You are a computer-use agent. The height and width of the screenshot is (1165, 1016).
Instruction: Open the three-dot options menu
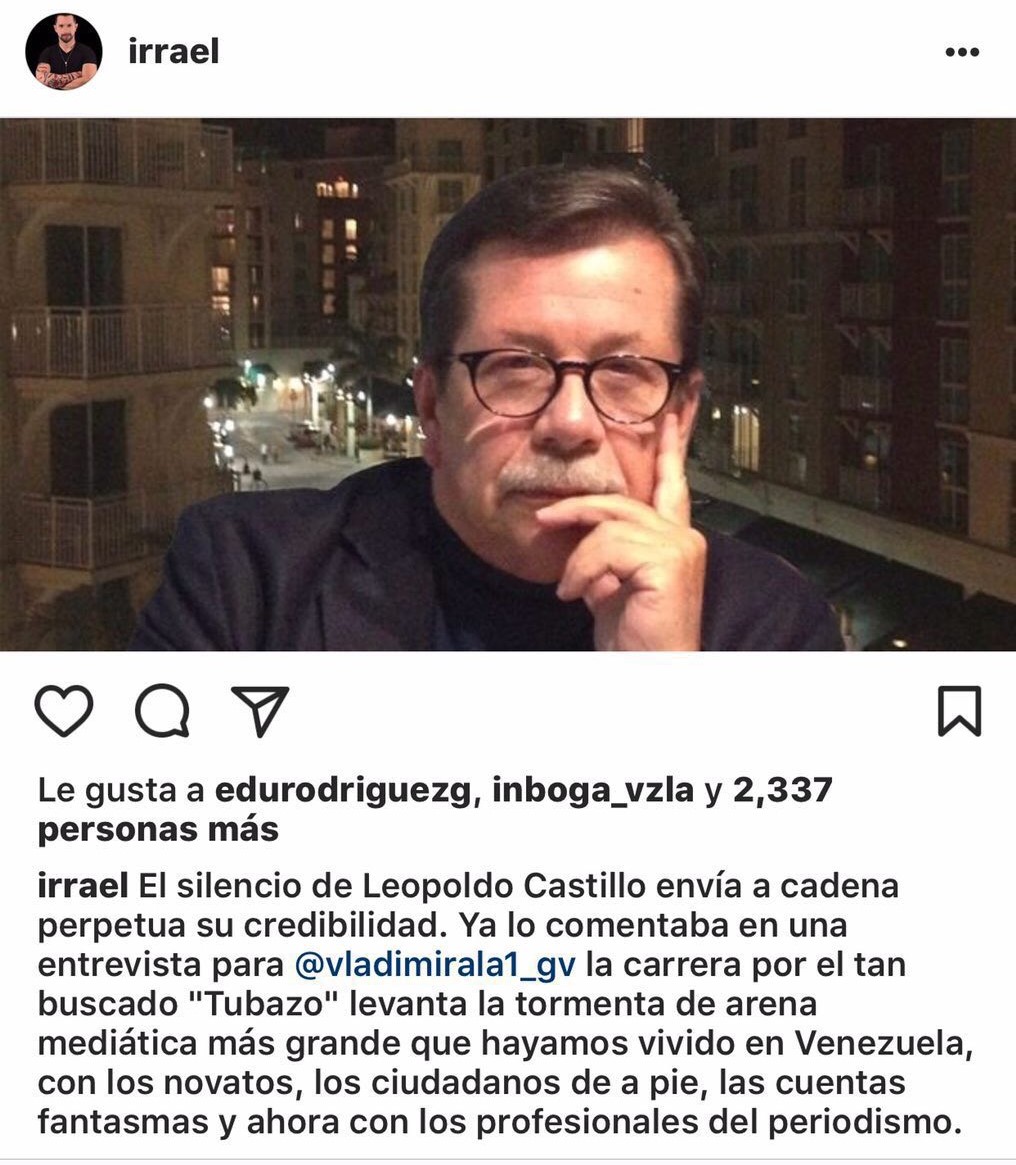pyautogui.click(x=962, y=52)
